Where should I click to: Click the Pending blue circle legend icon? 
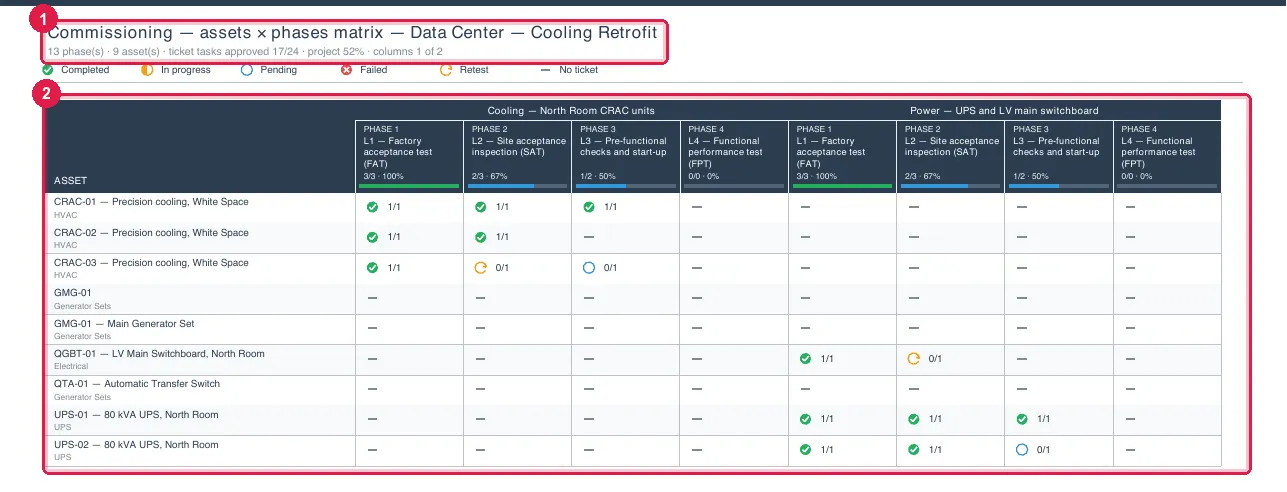coord(247,70)
